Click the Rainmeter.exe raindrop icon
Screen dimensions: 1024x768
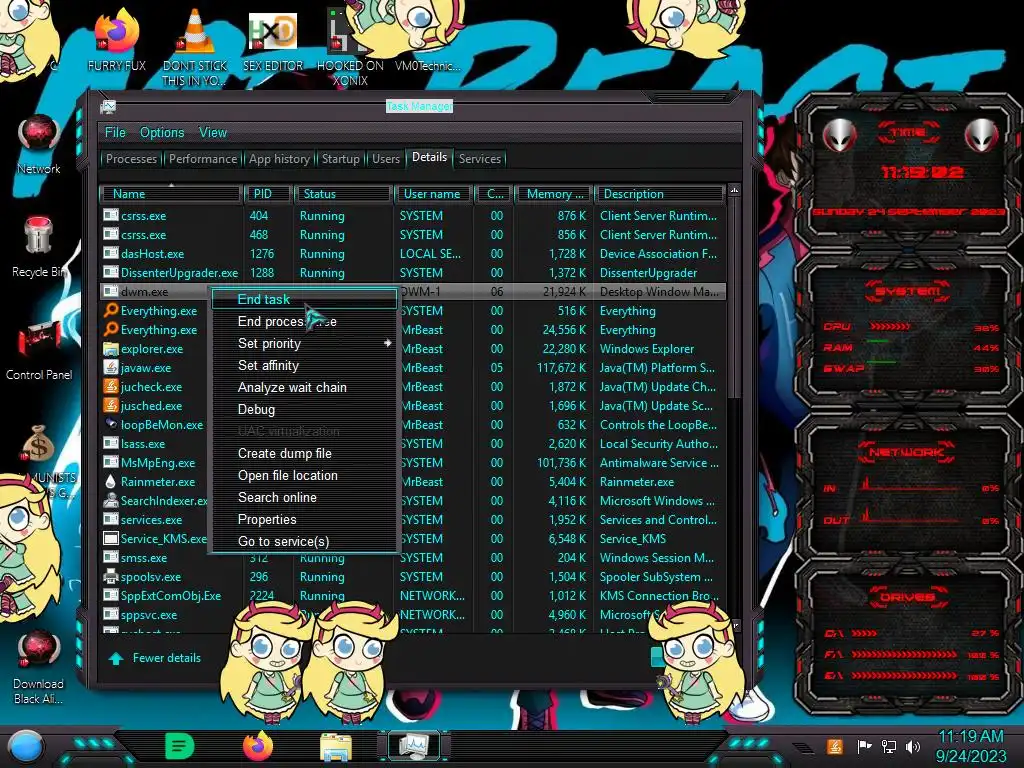click(111, 481)
